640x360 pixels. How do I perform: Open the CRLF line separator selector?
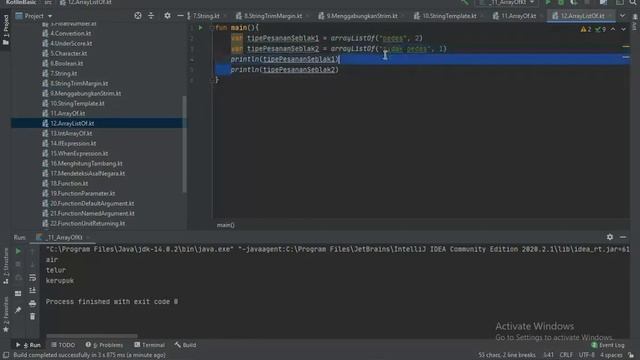click(x=566, y=355)
